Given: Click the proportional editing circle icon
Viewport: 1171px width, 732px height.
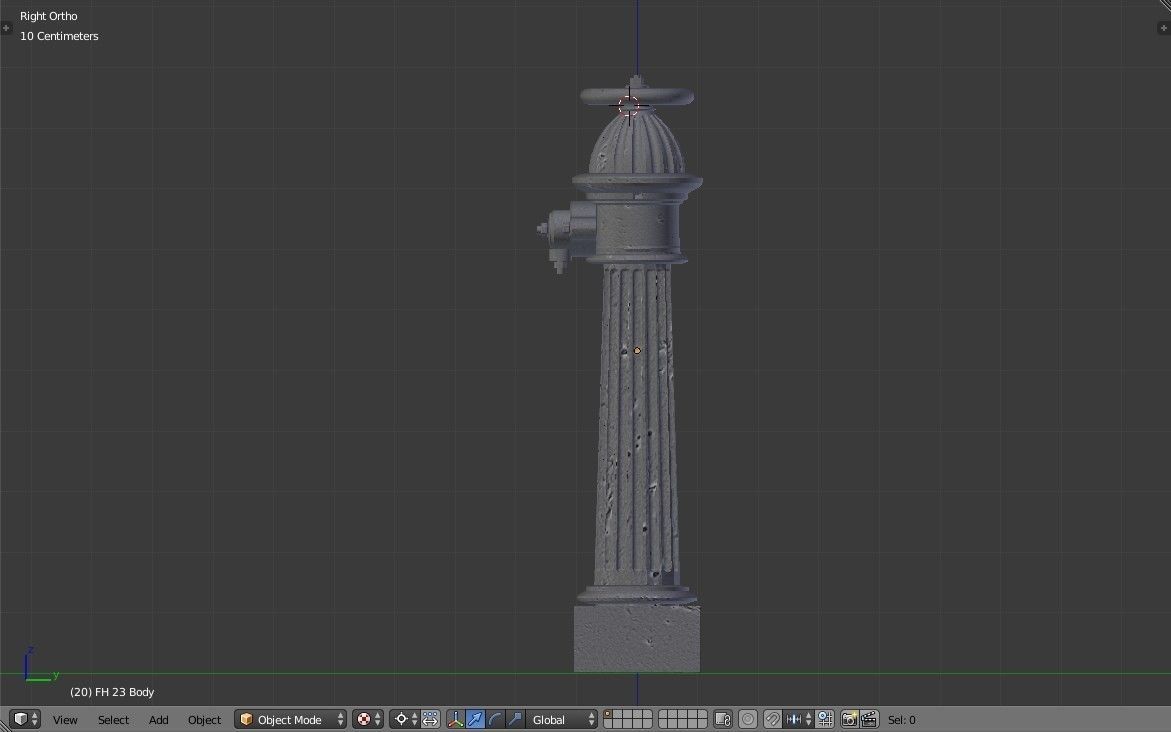Looking at the screenshot, I should [x=747, y=719].
